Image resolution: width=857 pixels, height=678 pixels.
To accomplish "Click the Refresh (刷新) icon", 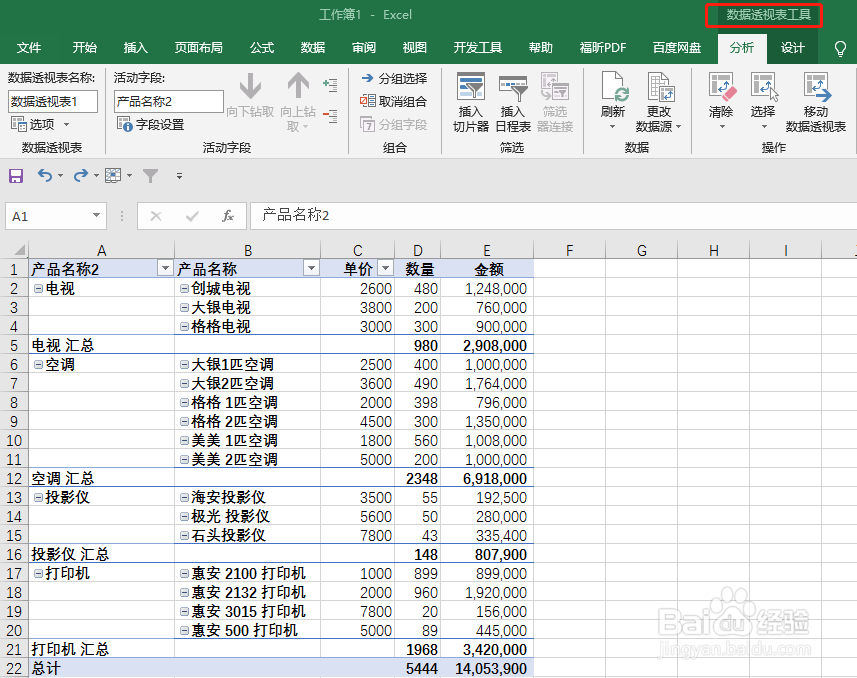I will click(613, 87).
